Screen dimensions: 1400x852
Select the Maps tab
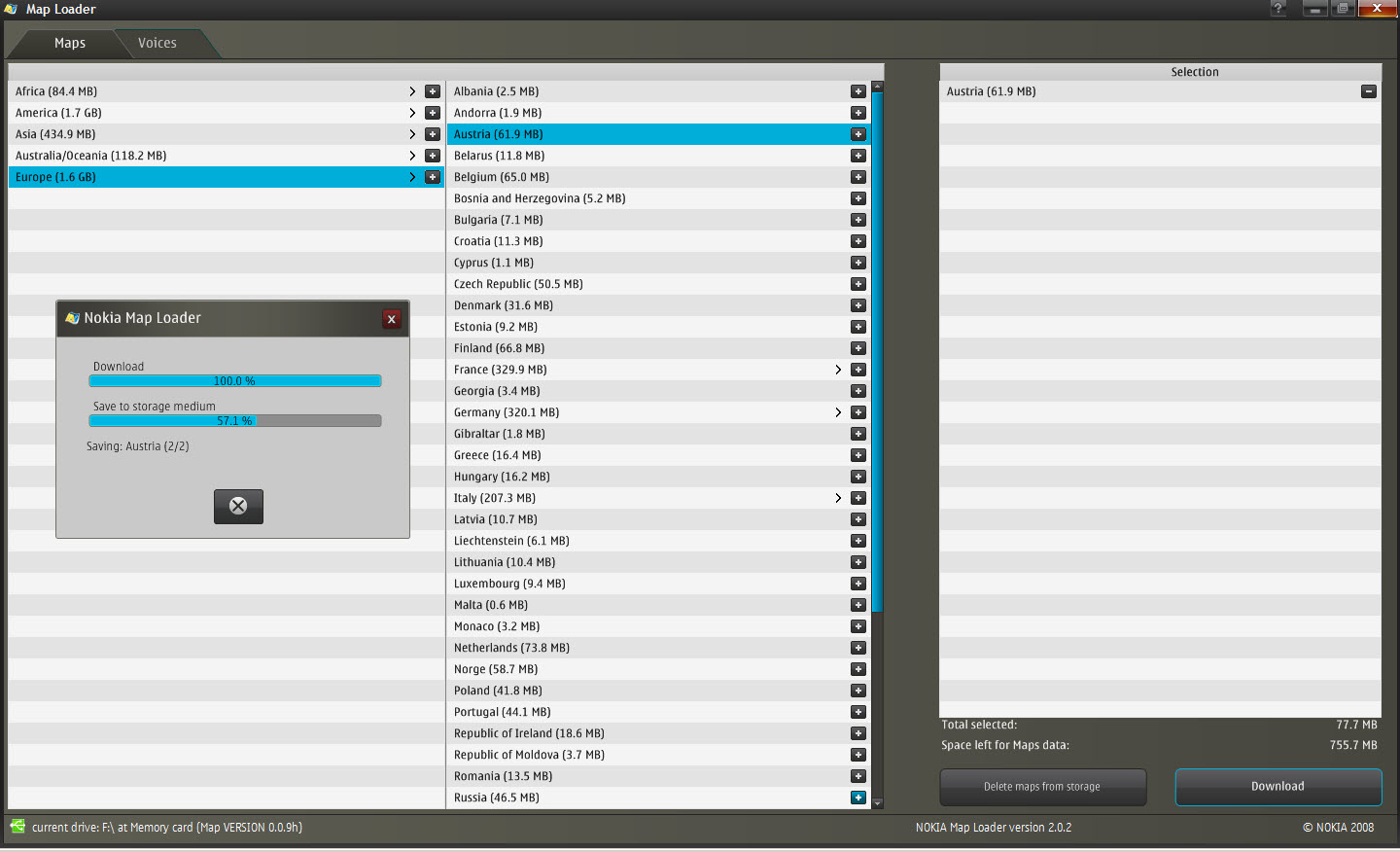[x=70, y=43]
